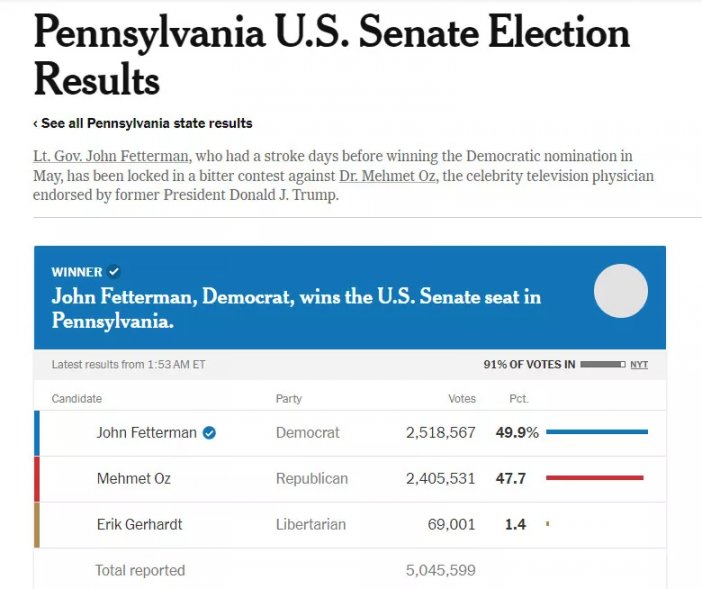702x589 pixels.
Task: Click the circular candidate photo placeholder
Action: [x=621, y=291]
